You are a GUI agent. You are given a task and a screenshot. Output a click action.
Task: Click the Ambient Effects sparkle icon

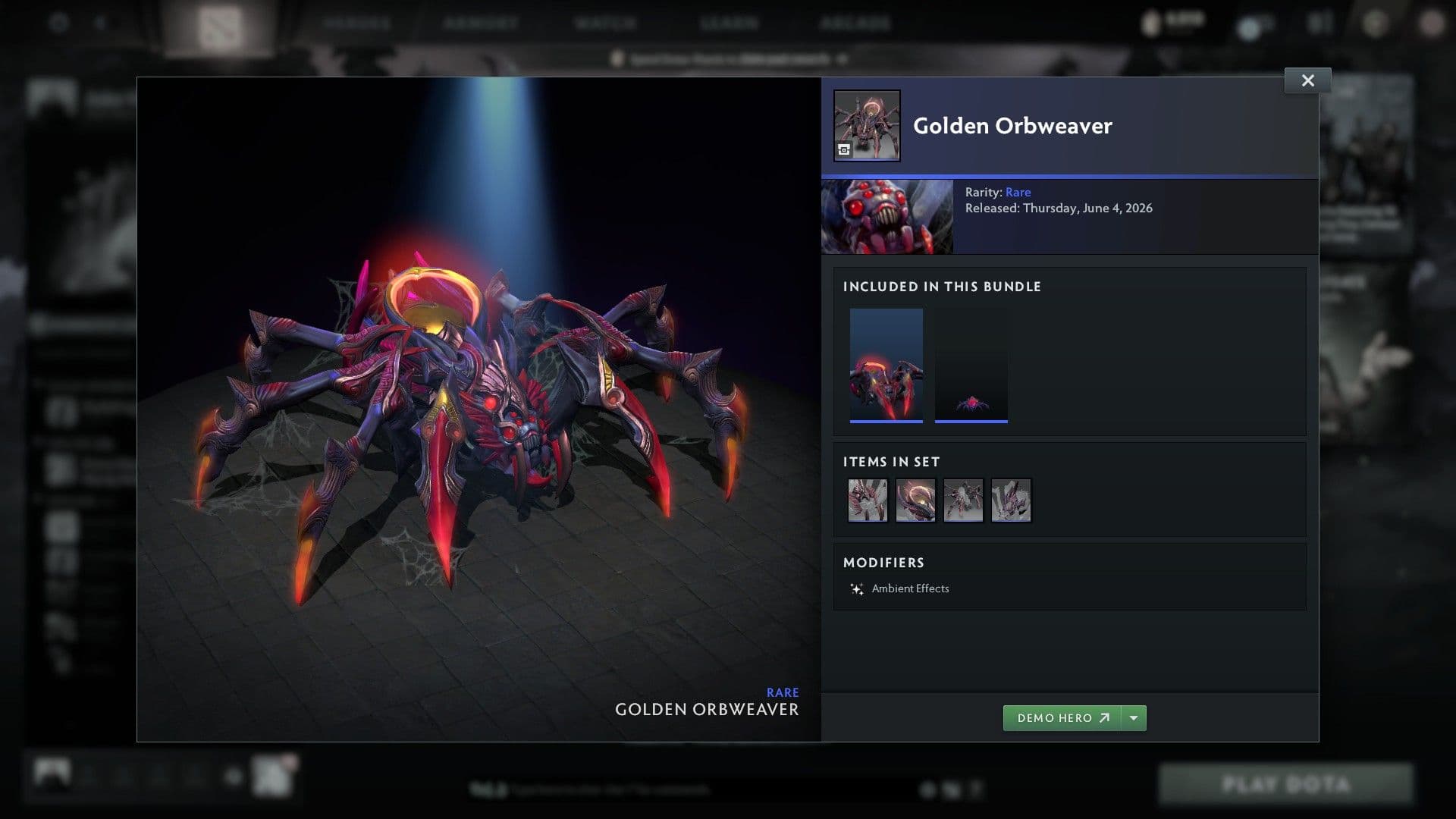[x=857, y=589]
